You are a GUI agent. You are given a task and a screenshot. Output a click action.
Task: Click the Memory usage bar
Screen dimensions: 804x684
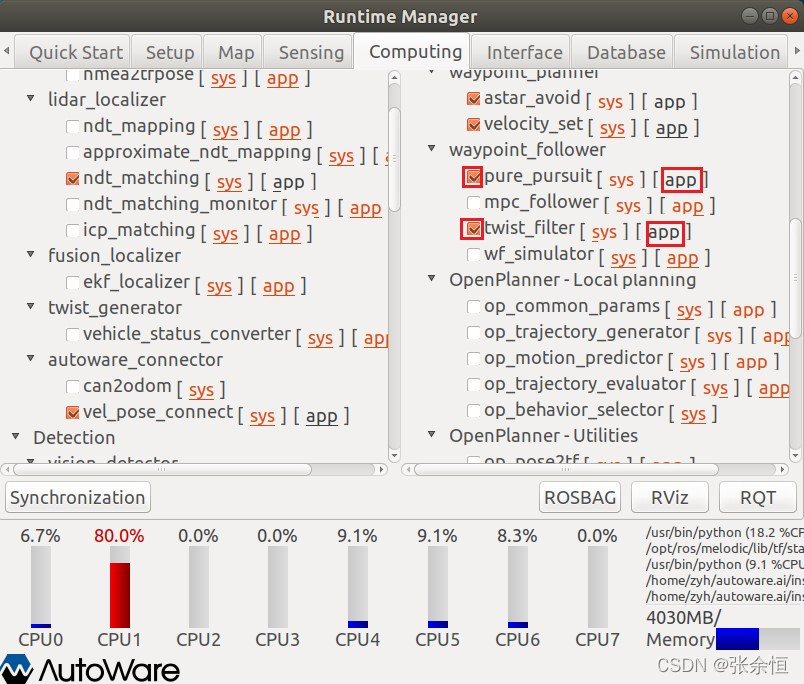[757, 639]
